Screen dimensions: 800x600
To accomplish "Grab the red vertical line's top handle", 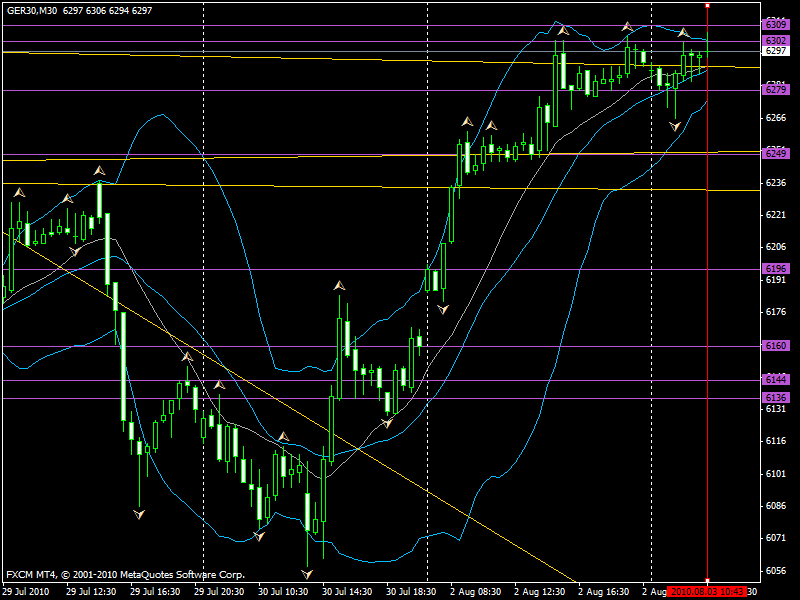I will coord(707,6).
